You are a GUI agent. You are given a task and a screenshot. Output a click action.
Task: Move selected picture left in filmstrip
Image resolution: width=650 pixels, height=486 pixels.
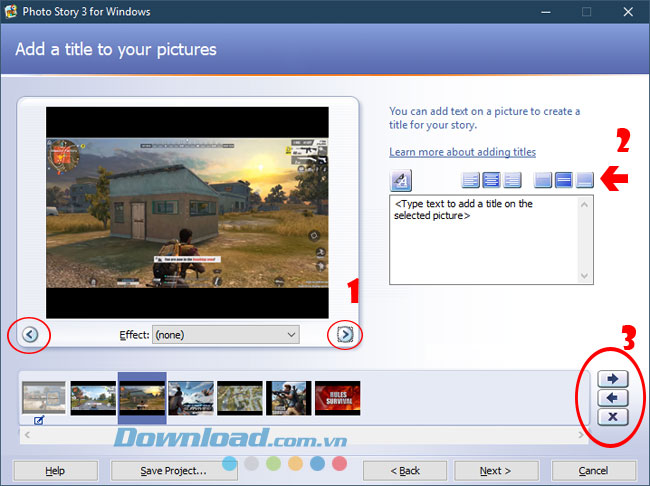tap(613, 398)
